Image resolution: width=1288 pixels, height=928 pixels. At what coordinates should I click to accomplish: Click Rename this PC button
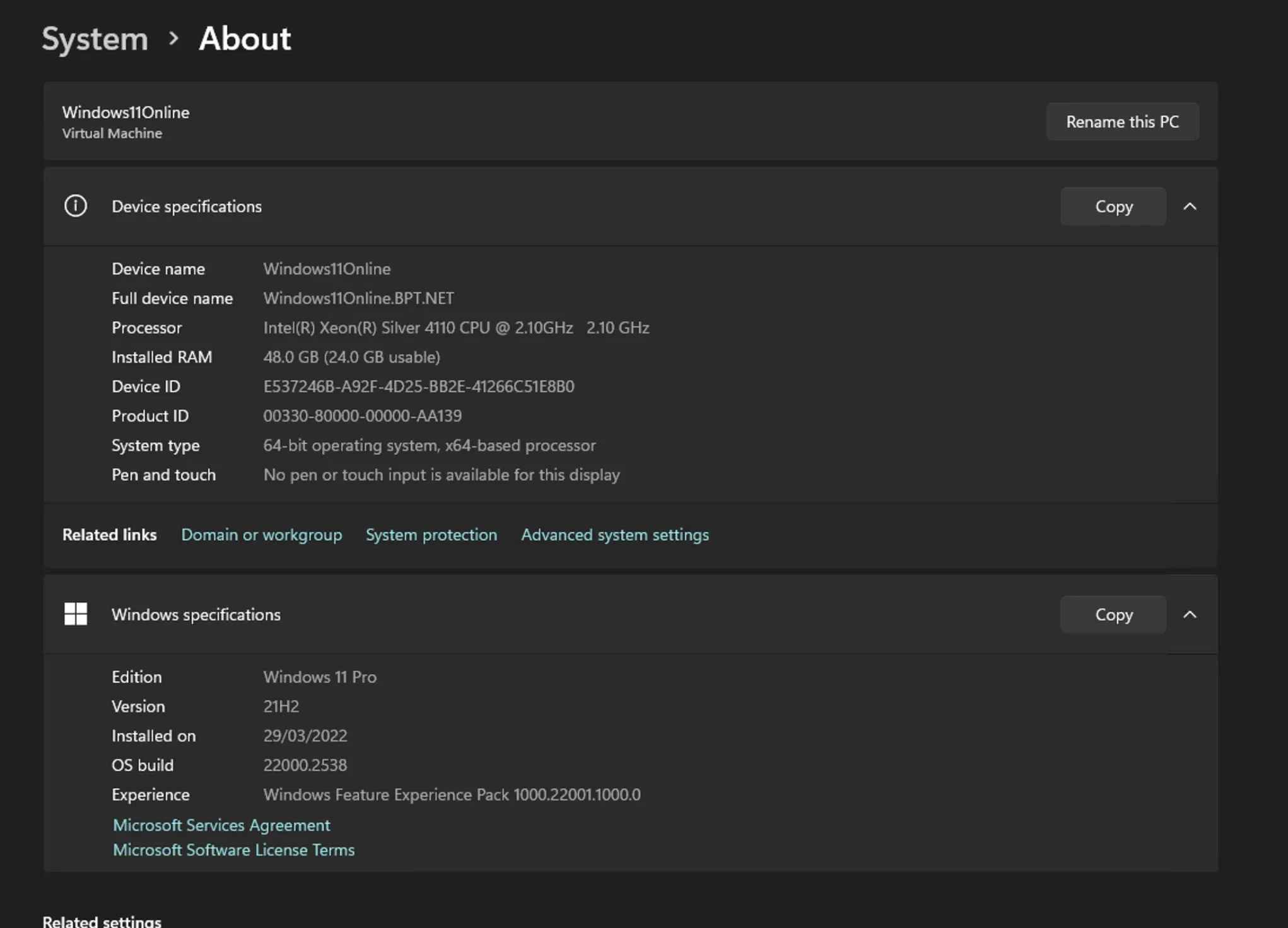pyautogui.click(x=1122, y=122)
